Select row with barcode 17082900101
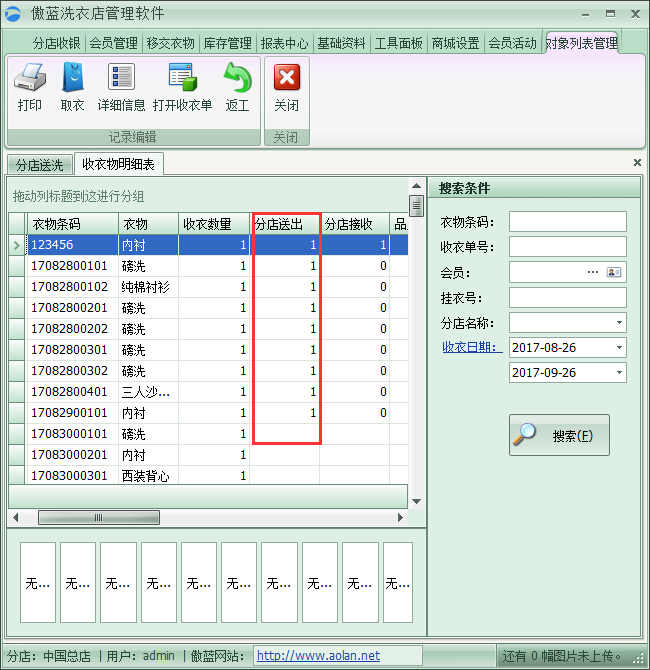Image resolution: width=650 pixels, height=670 pixels. (208, 412)
